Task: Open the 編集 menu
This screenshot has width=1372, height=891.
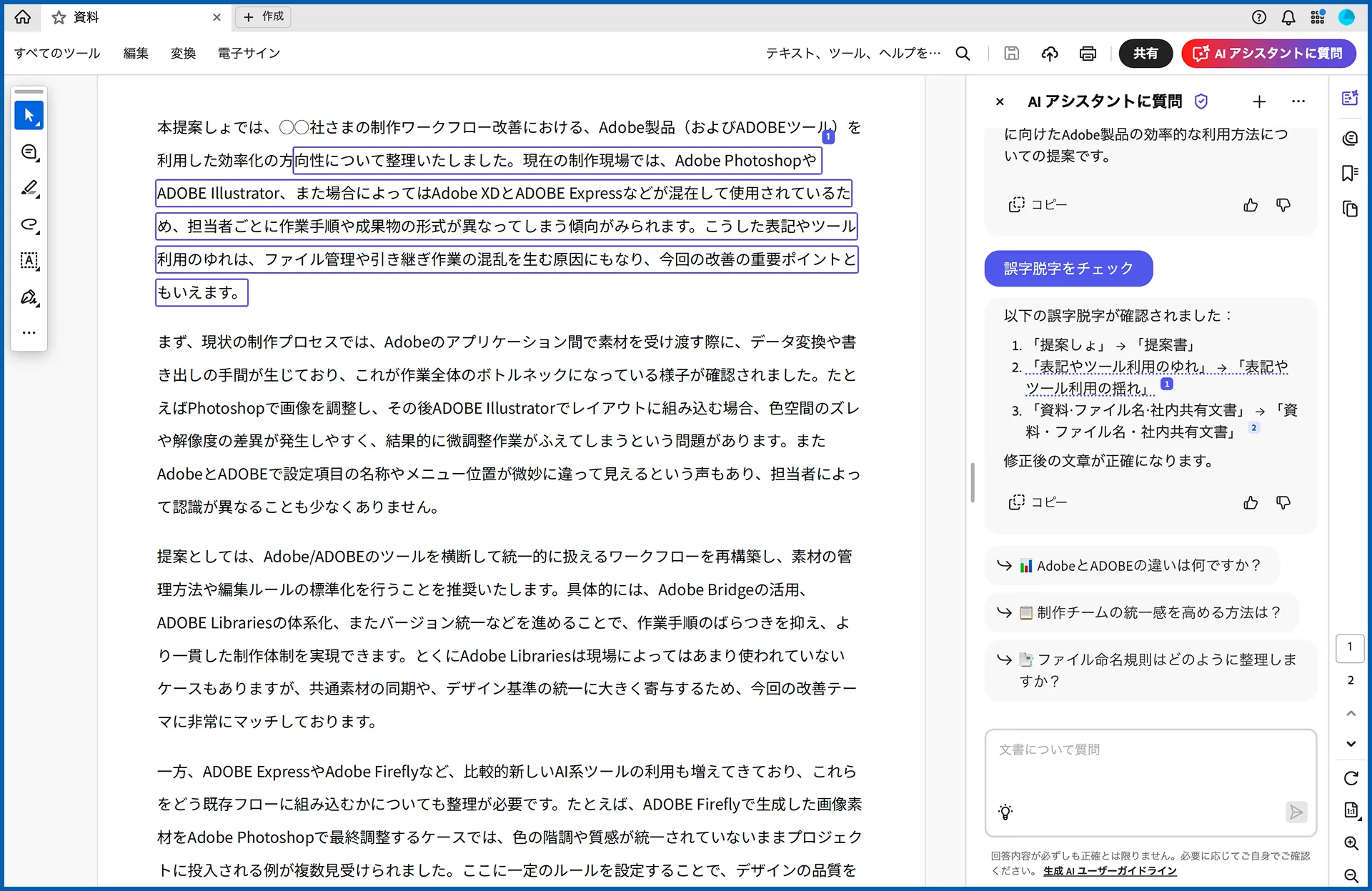Action: [136, 54]
